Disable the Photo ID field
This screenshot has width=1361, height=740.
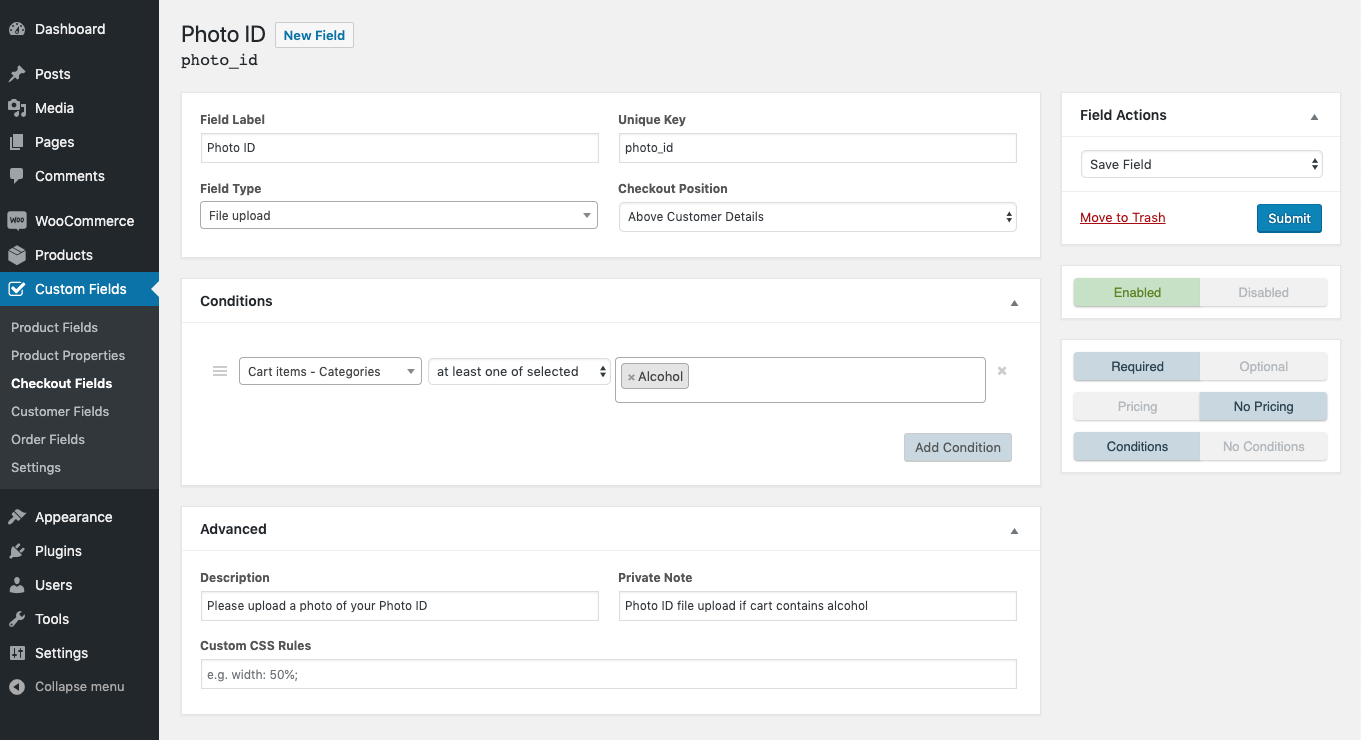pos(1263,292)
